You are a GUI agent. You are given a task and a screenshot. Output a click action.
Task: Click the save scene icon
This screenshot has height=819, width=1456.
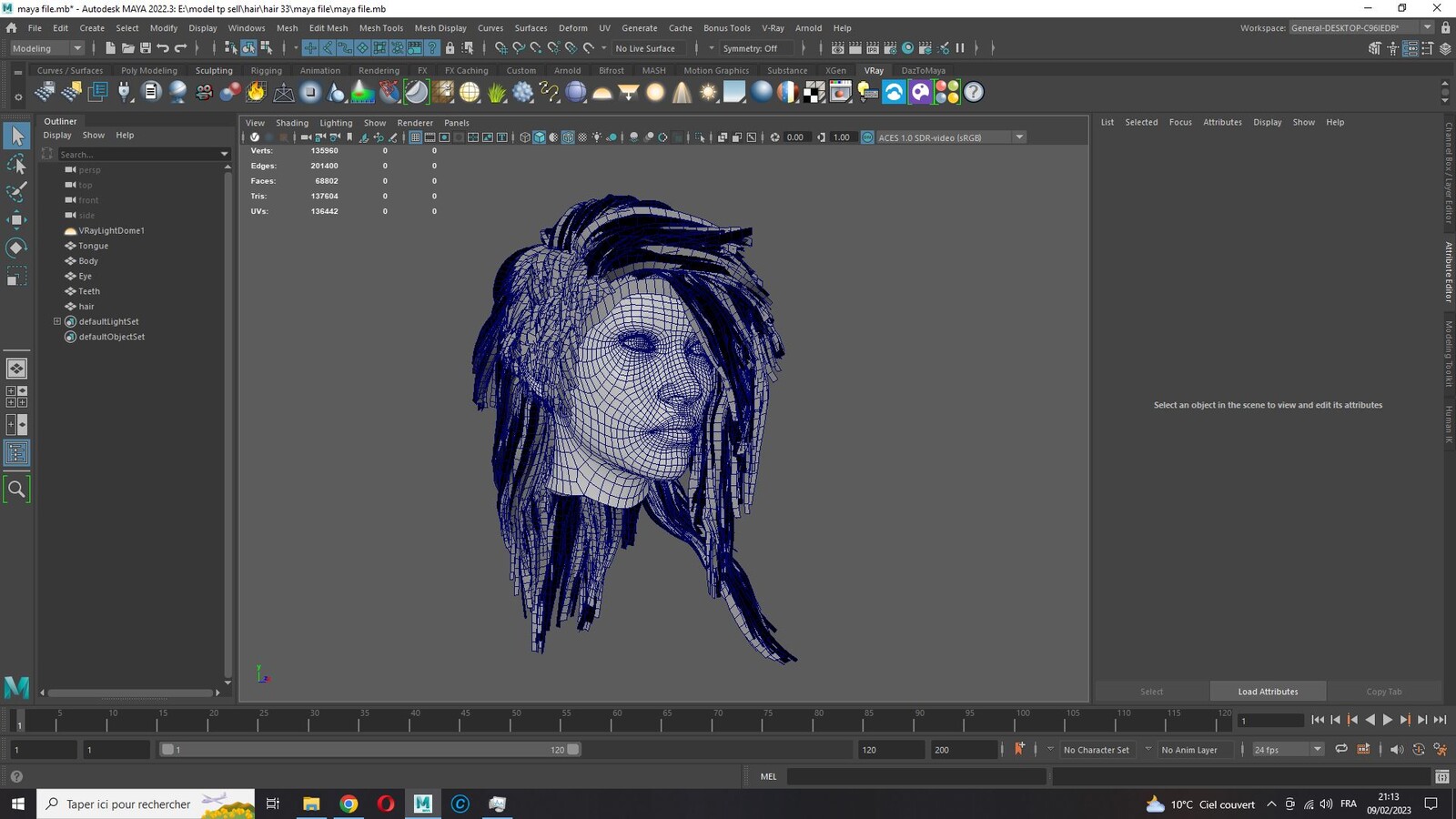click(146, 48)
